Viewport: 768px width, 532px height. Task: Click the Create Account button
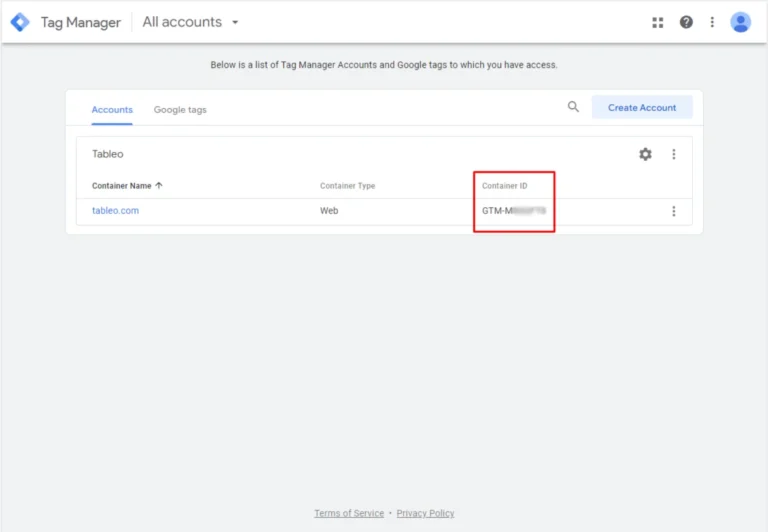point(642,107)
